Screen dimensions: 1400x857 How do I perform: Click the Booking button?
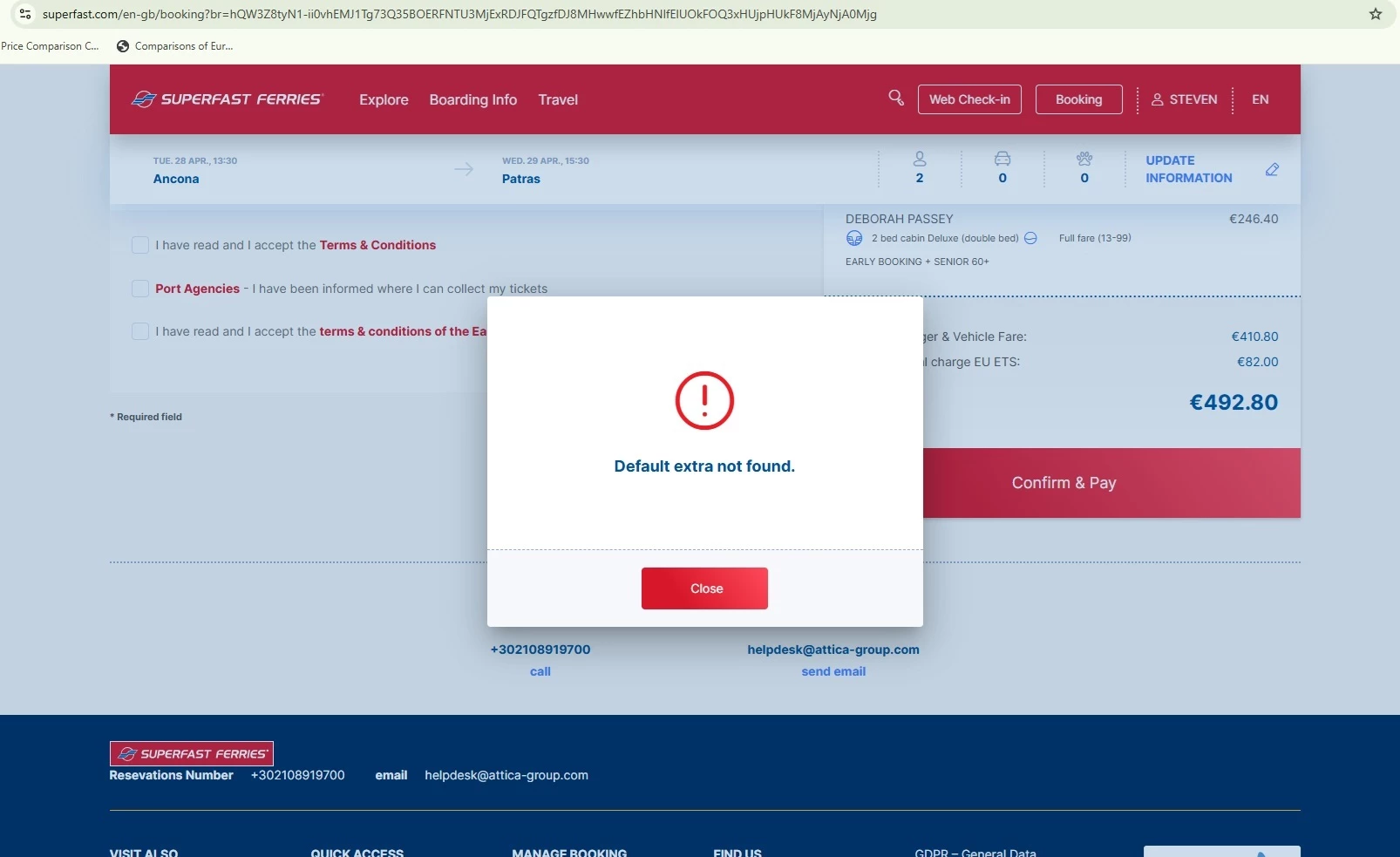(1079, 99)
